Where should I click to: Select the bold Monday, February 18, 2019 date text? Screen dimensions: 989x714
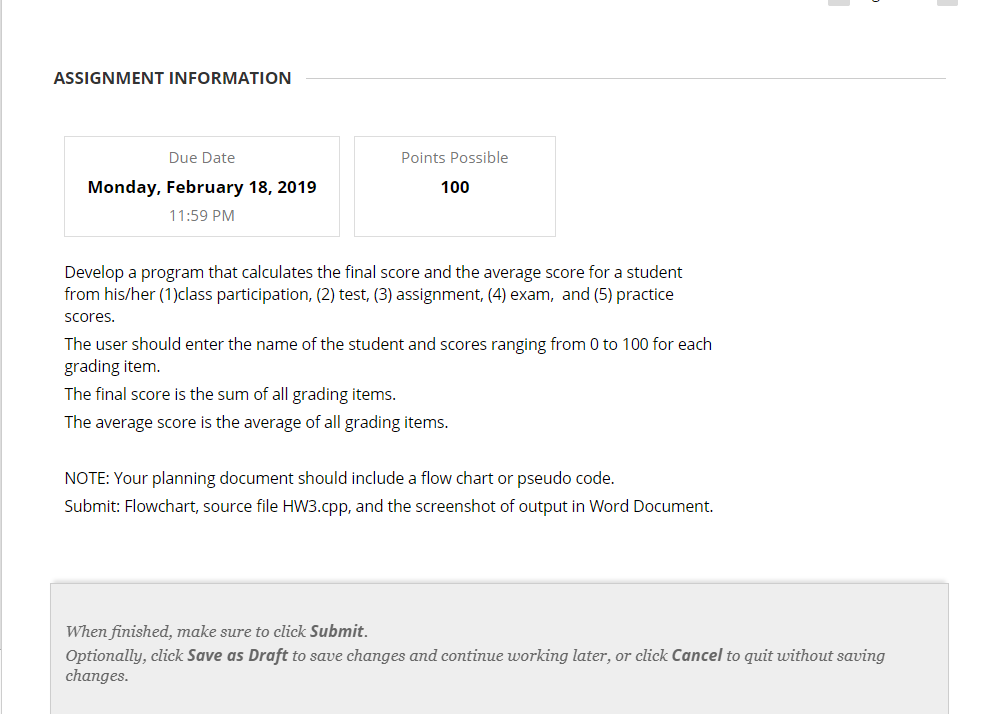click(201, 187)
